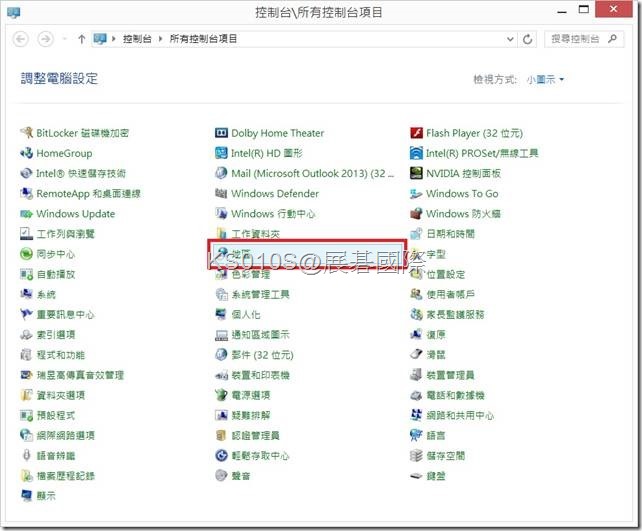Open the 滑鼠 mouse icon
The height and width of the screenshot is (531, 642).
point(416,354)
